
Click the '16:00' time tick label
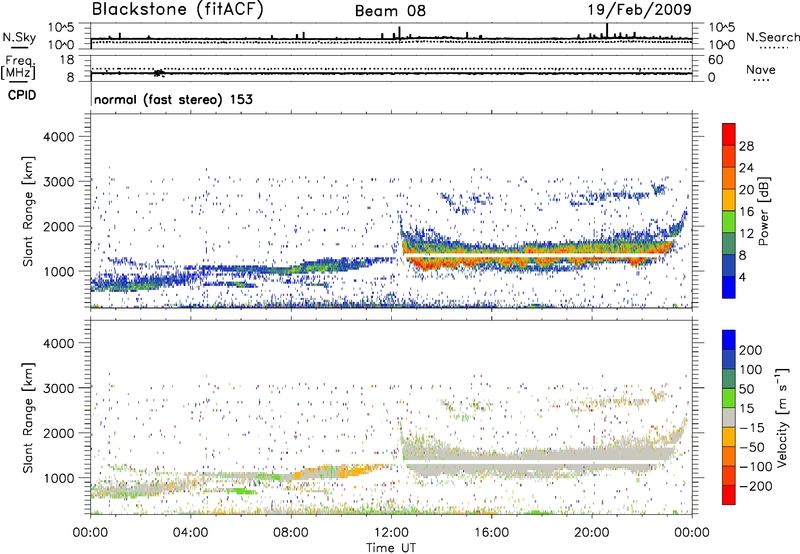491,533
